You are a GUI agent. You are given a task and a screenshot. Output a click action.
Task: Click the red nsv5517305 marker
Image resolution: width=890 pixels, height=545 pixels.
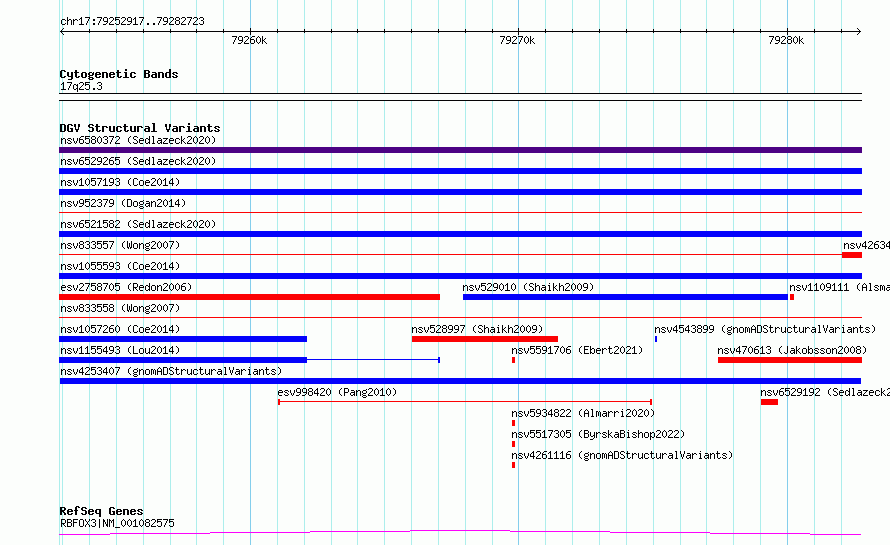[514, 444]
